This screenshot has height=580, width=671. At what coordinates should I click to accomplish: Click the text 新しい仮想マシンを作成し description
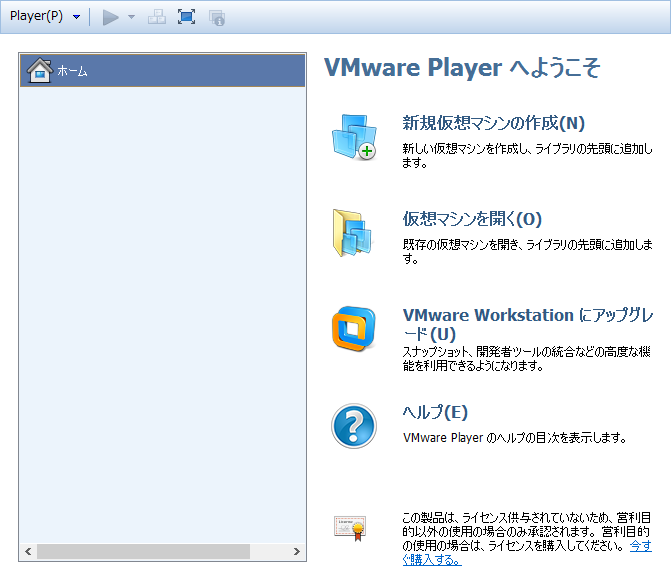[527, 155]
